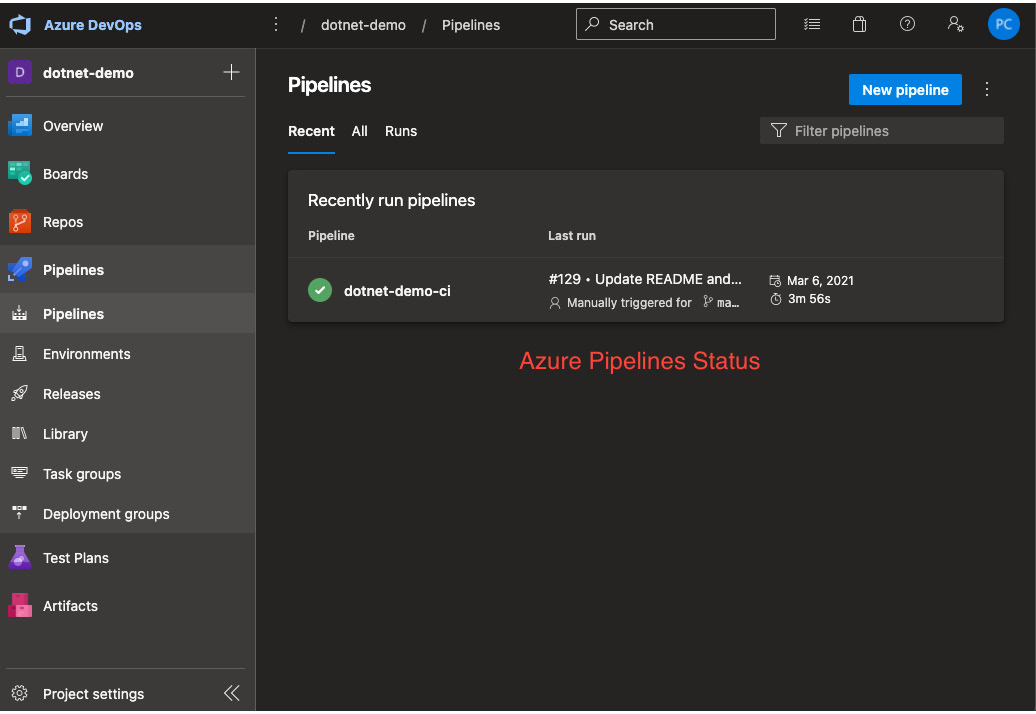Click the green success status icon

(320, 290)
